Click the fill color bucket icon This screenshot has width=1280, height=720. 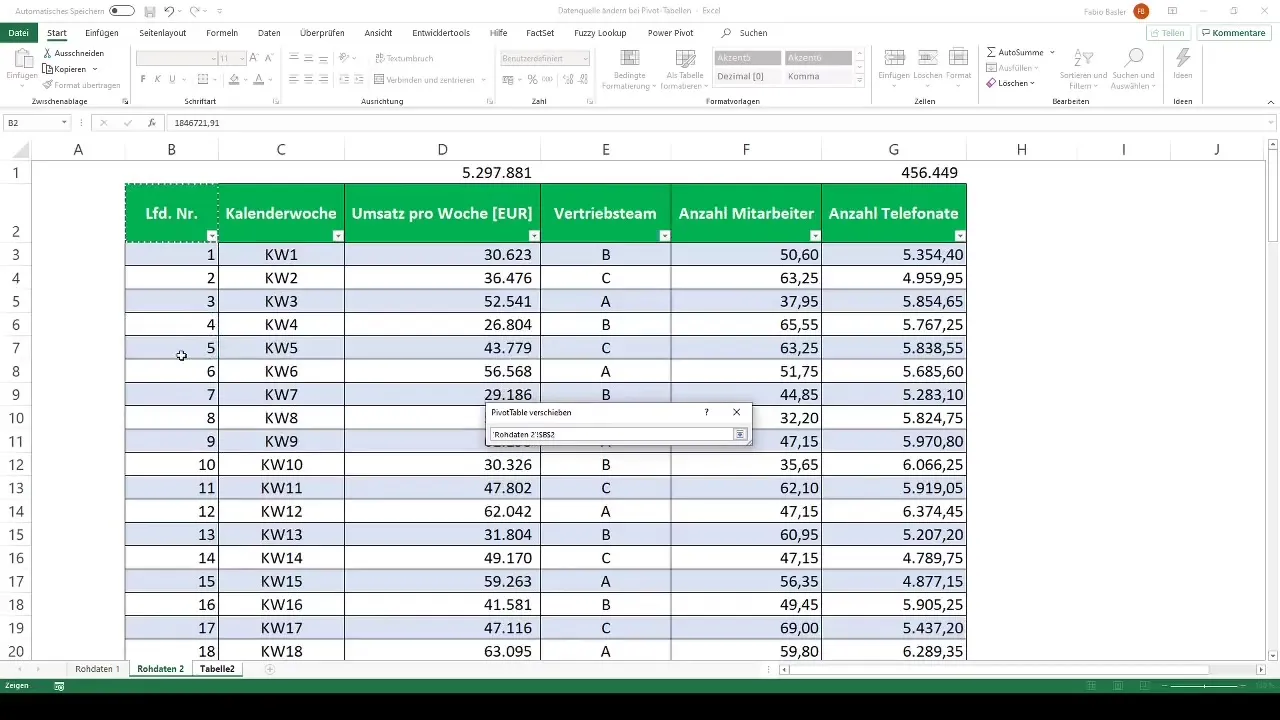click(234, 79)
